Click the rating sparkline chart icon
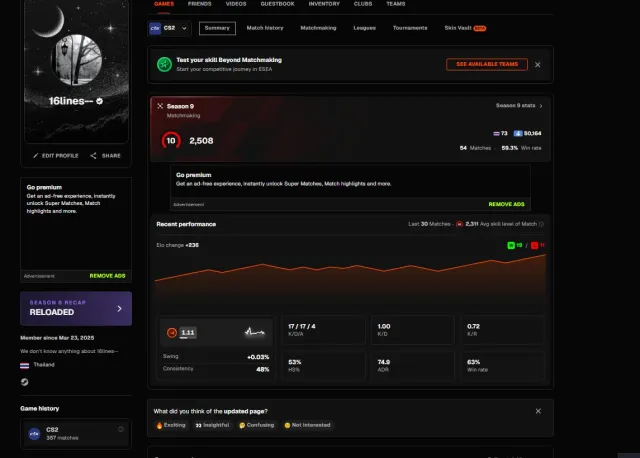640x458 pixels. 255,332
